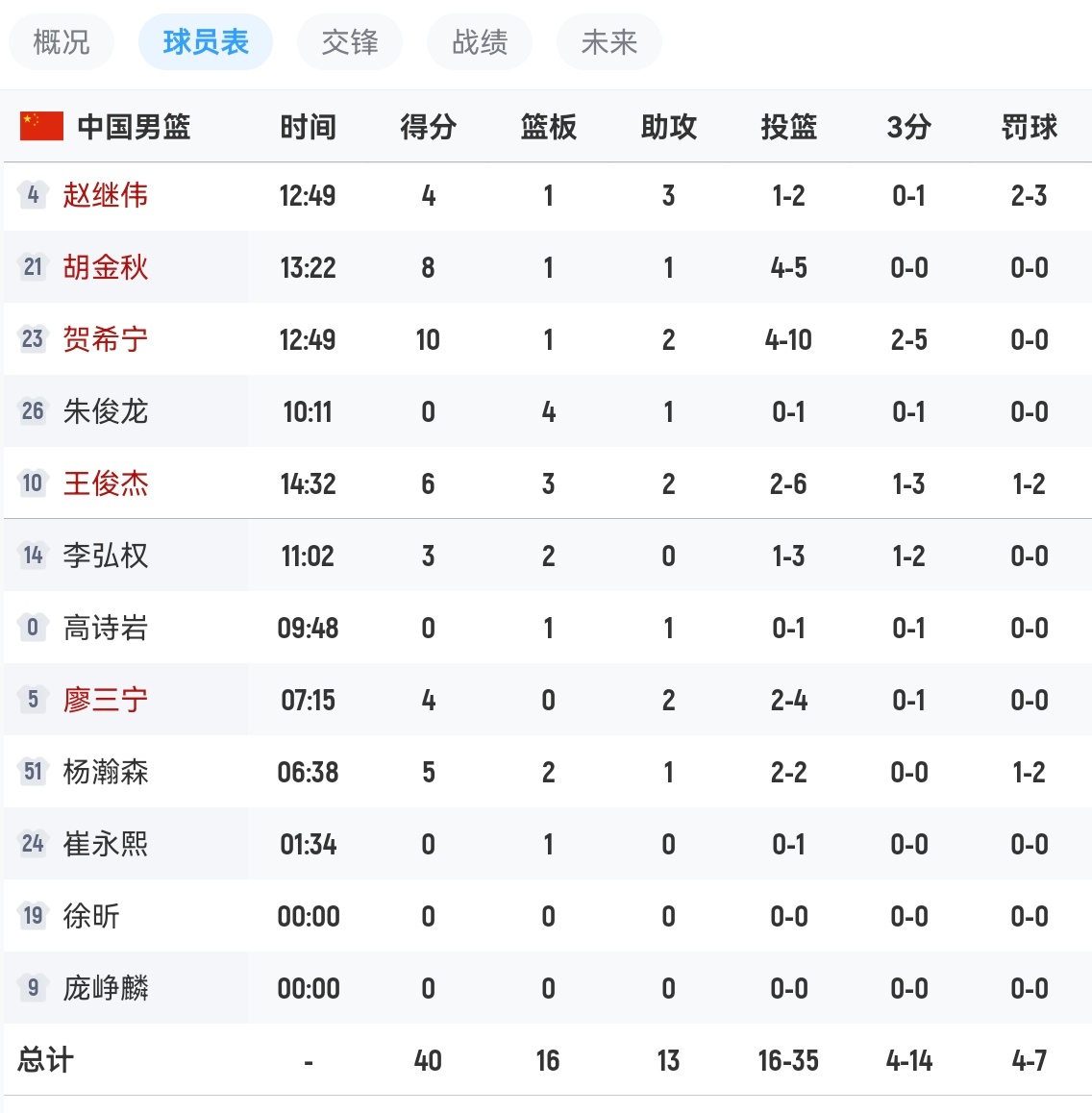Click 贺希宁's field goals 4-10

pos(788,340)
